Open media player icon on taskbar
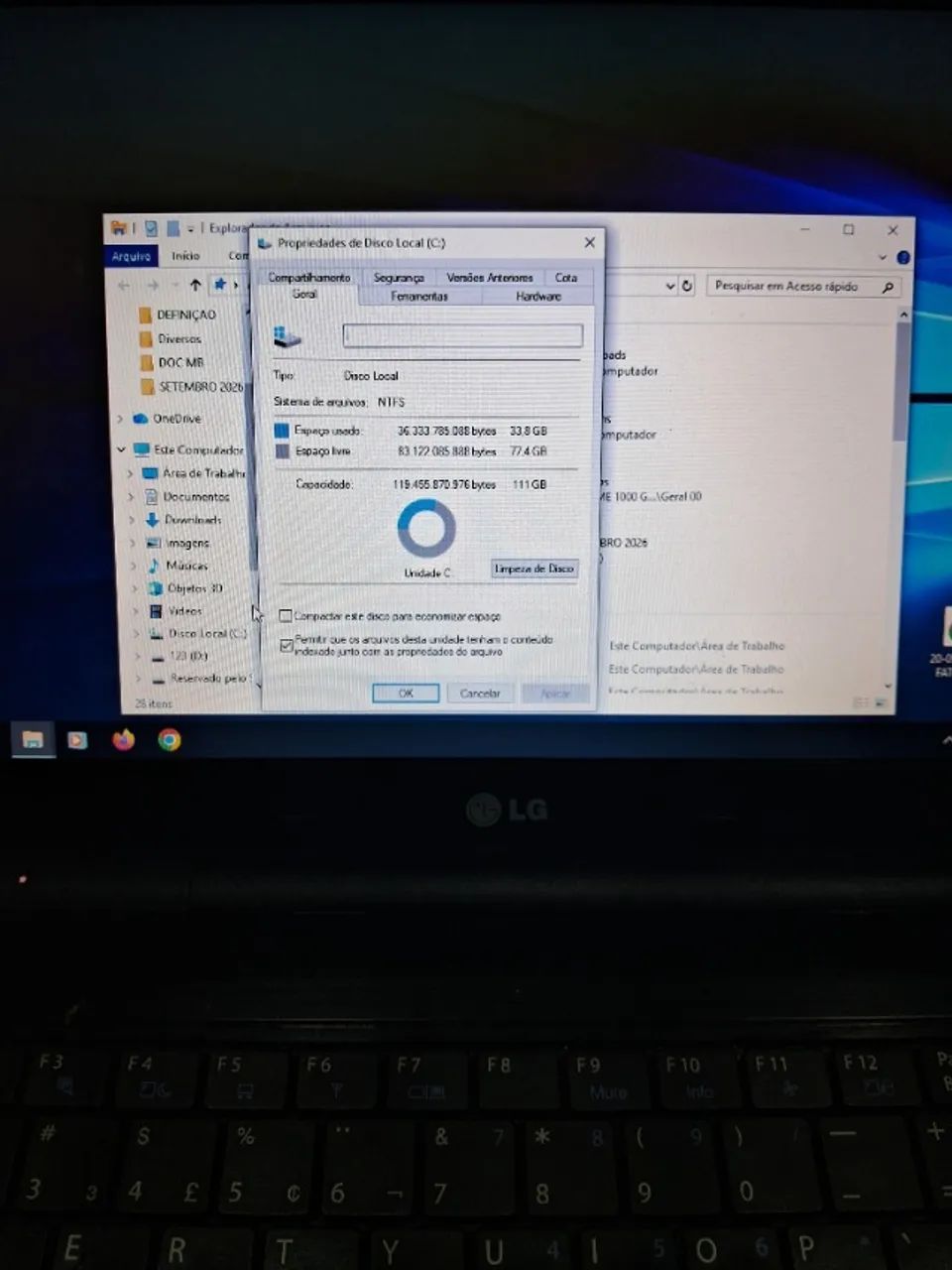Screen dimensions: 952x1270 [77, 740]
